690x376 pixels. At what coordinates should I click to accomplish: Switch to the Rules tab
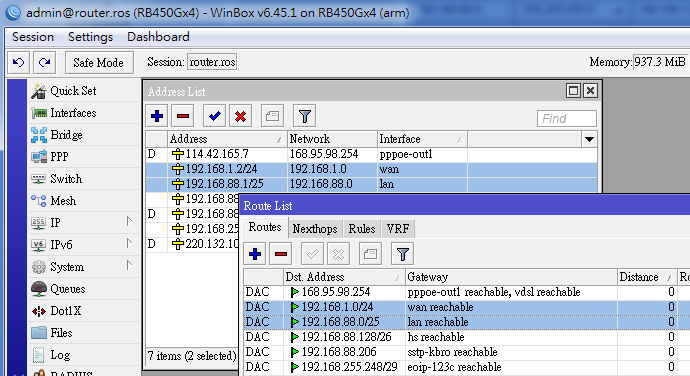point(362,229)
